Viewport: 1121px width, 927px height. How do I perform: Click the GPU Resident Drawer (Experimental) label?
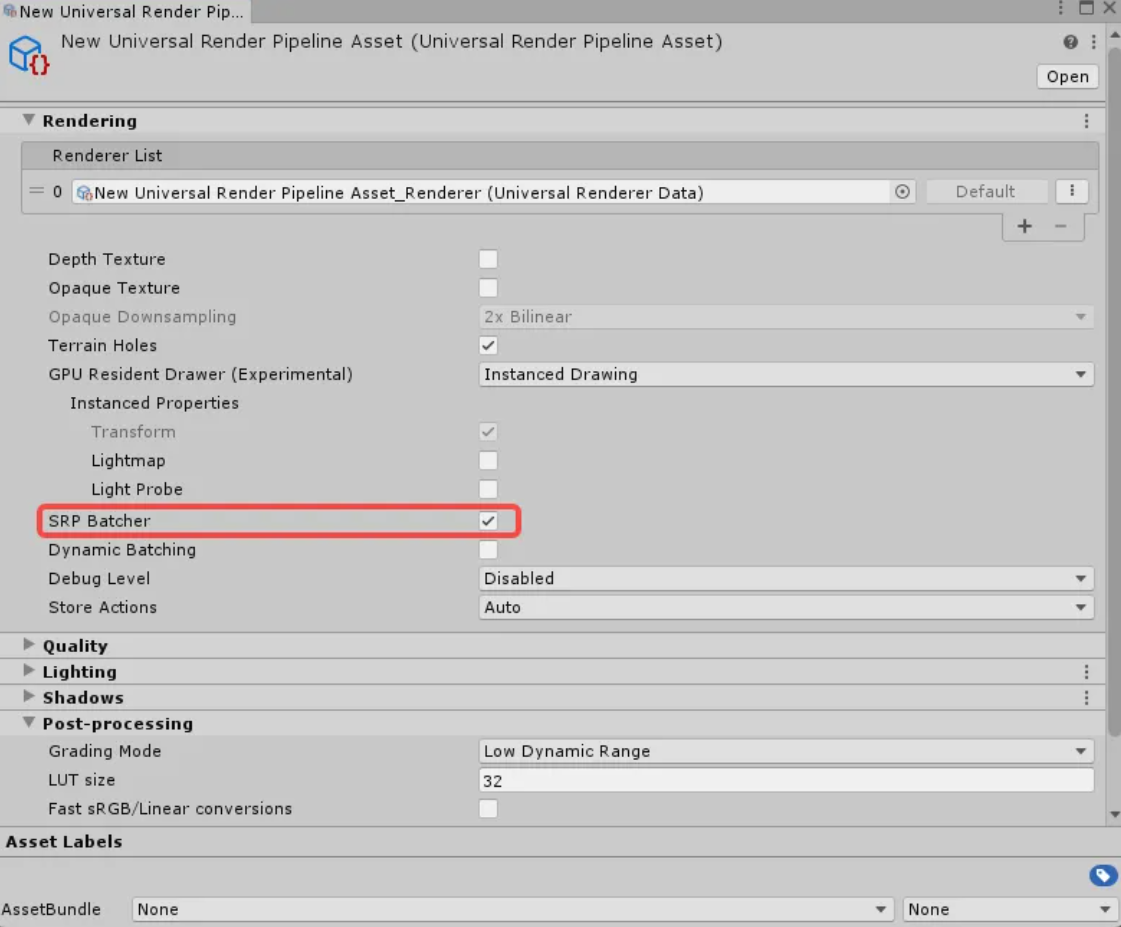point(200,375)
